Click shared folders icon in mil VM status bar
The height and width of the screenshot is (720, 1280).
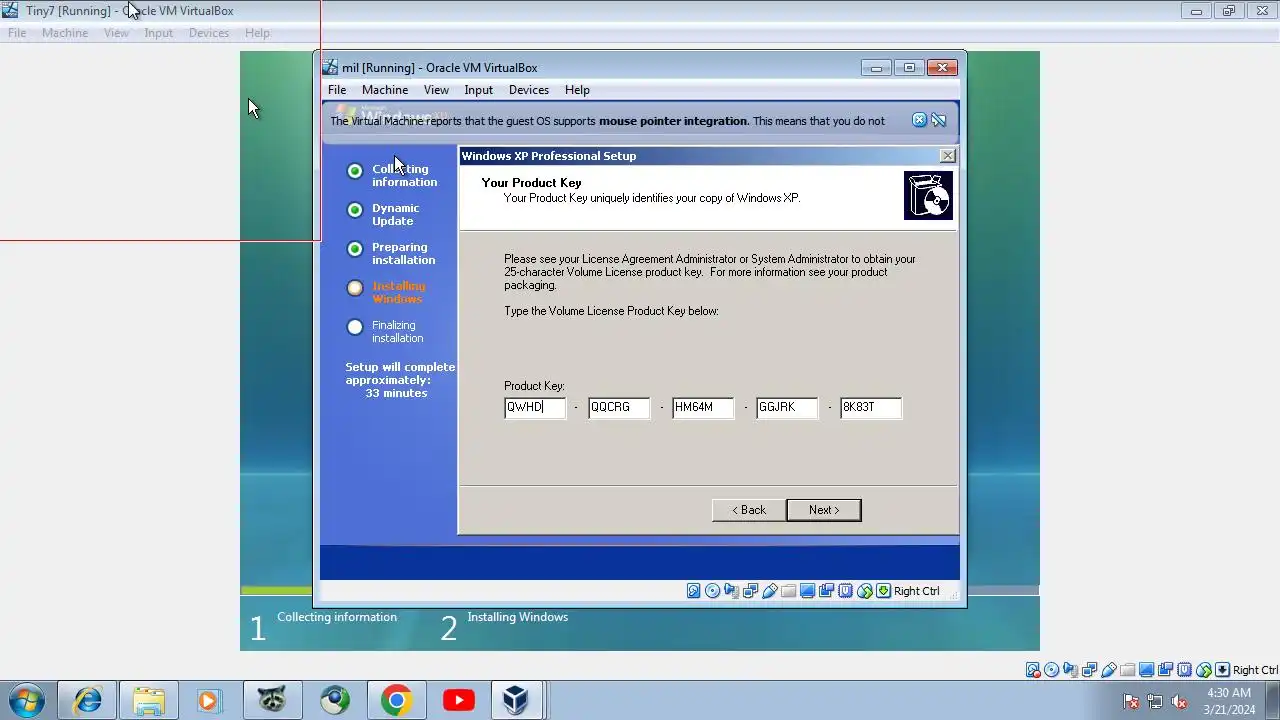[788, 591]
